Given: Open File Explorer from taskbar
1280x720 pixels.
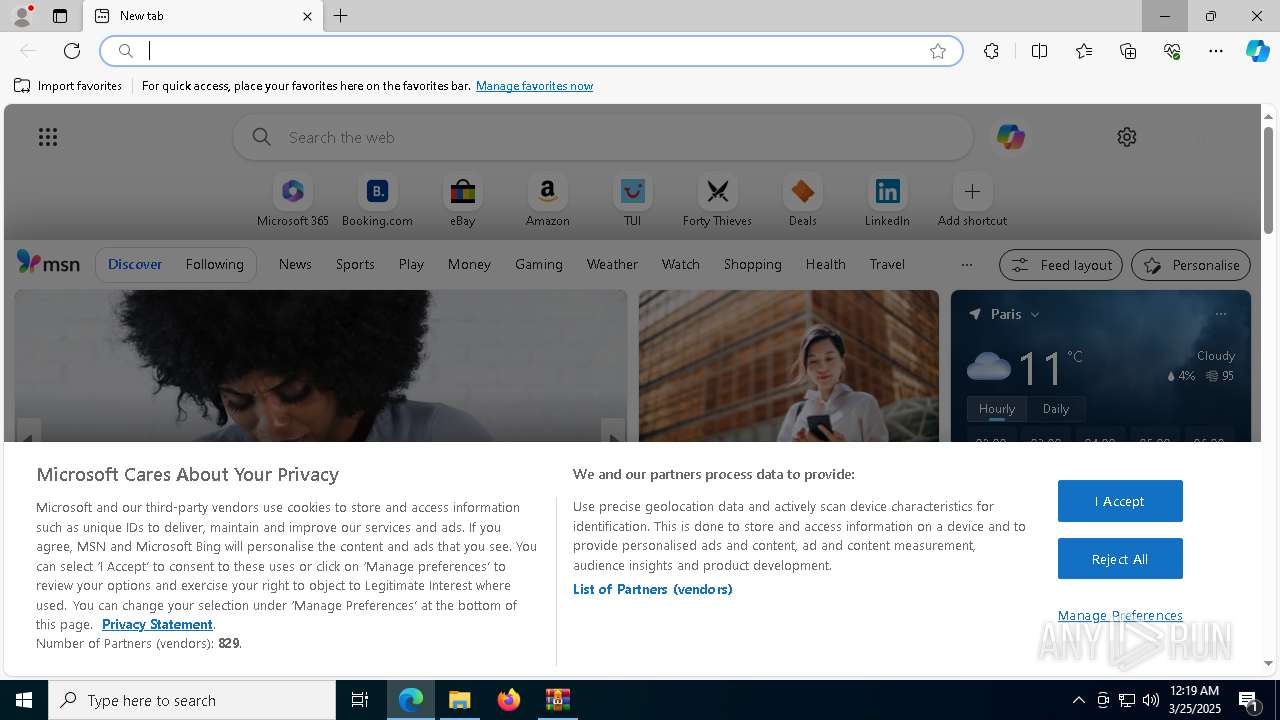Looking at the screenshot, I should point(460,700).
